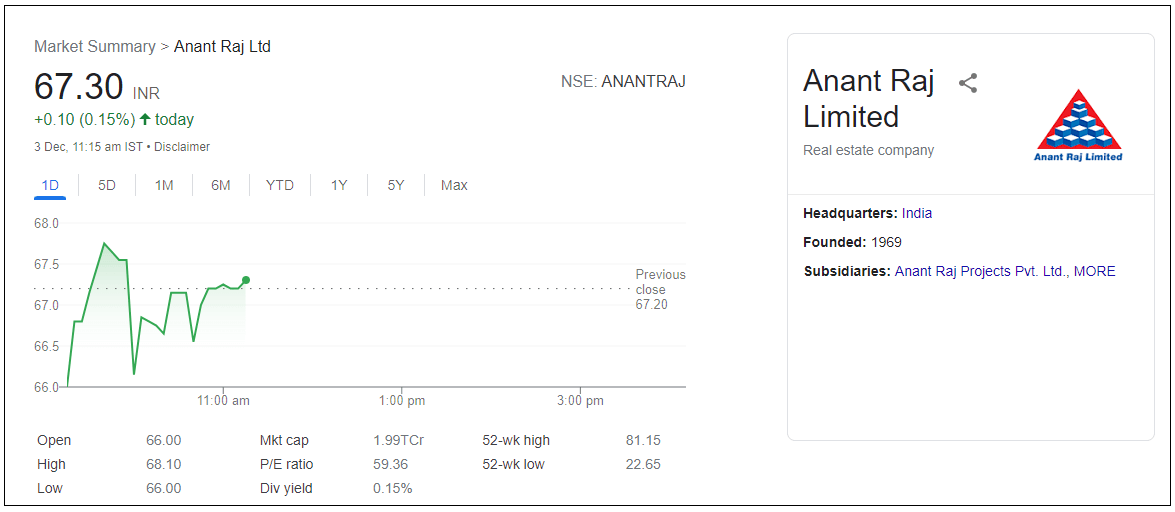Click the green current price dot on chart
Image resolution: width=1175 pixels, height=512 pixels.
click(246, 280)
